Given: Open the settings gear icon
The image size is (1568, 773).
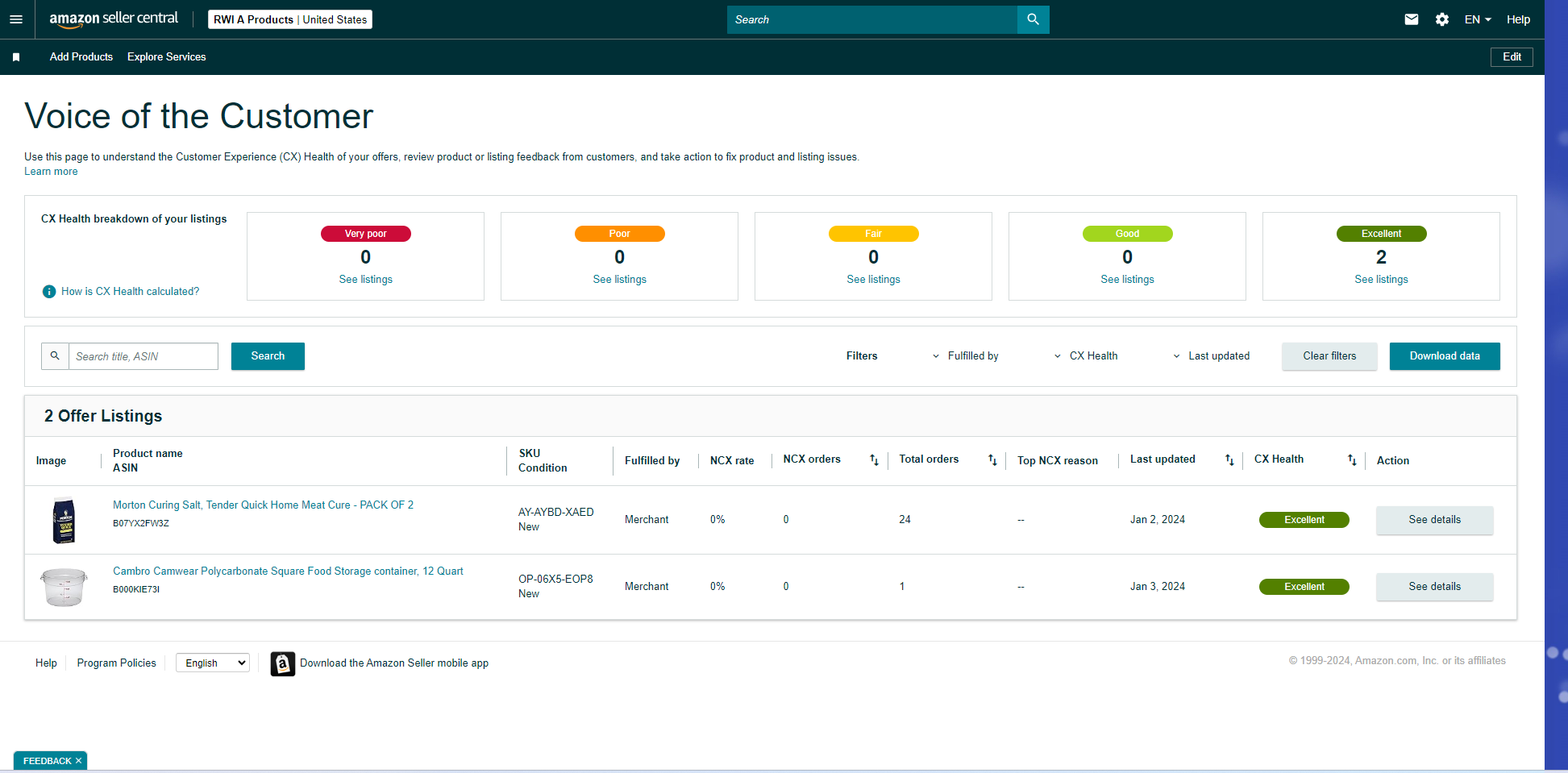Looking at the screenshot, I should click(x=1442, y=19).
